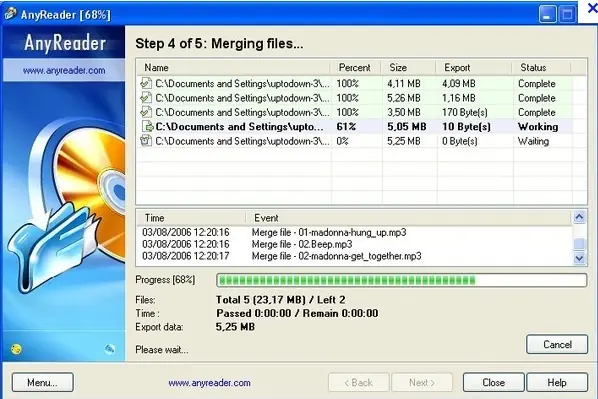
Task: Select the bold Working status row
Action: click(x=355, y=126)
